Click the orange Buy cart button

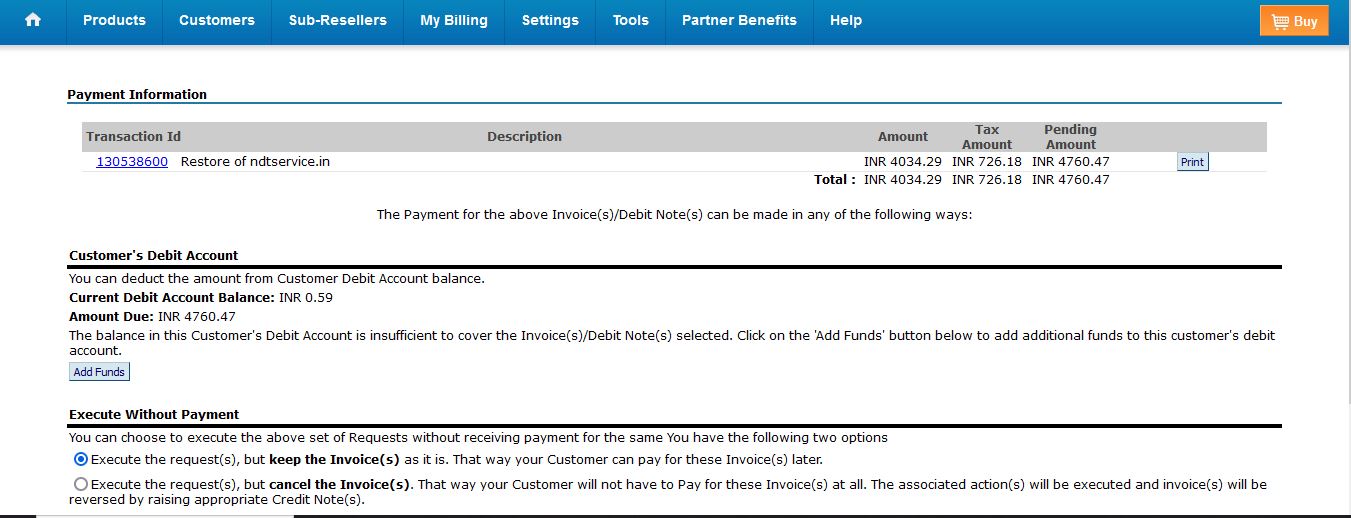(1294, 21)
